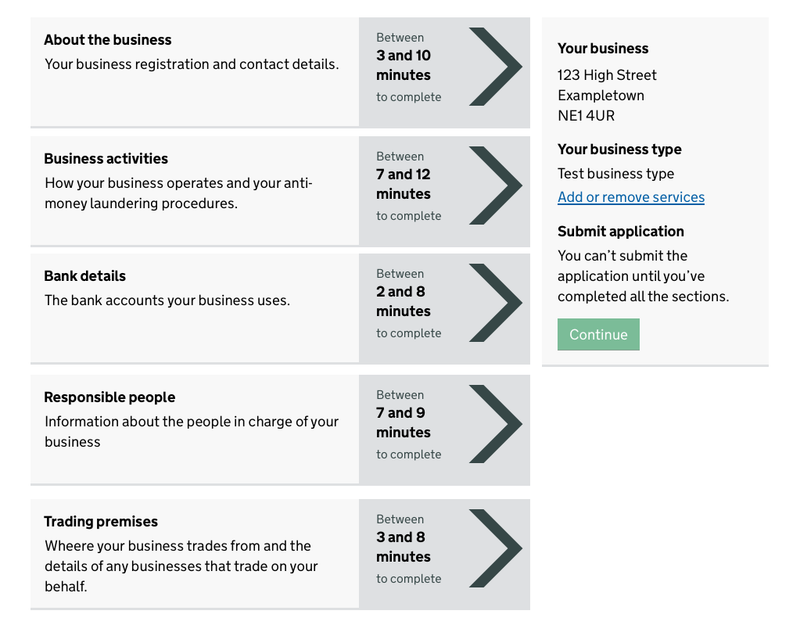This screenshot has width=800, height=640.
Task: Click the Your business address text
Action: pos(607,95)
